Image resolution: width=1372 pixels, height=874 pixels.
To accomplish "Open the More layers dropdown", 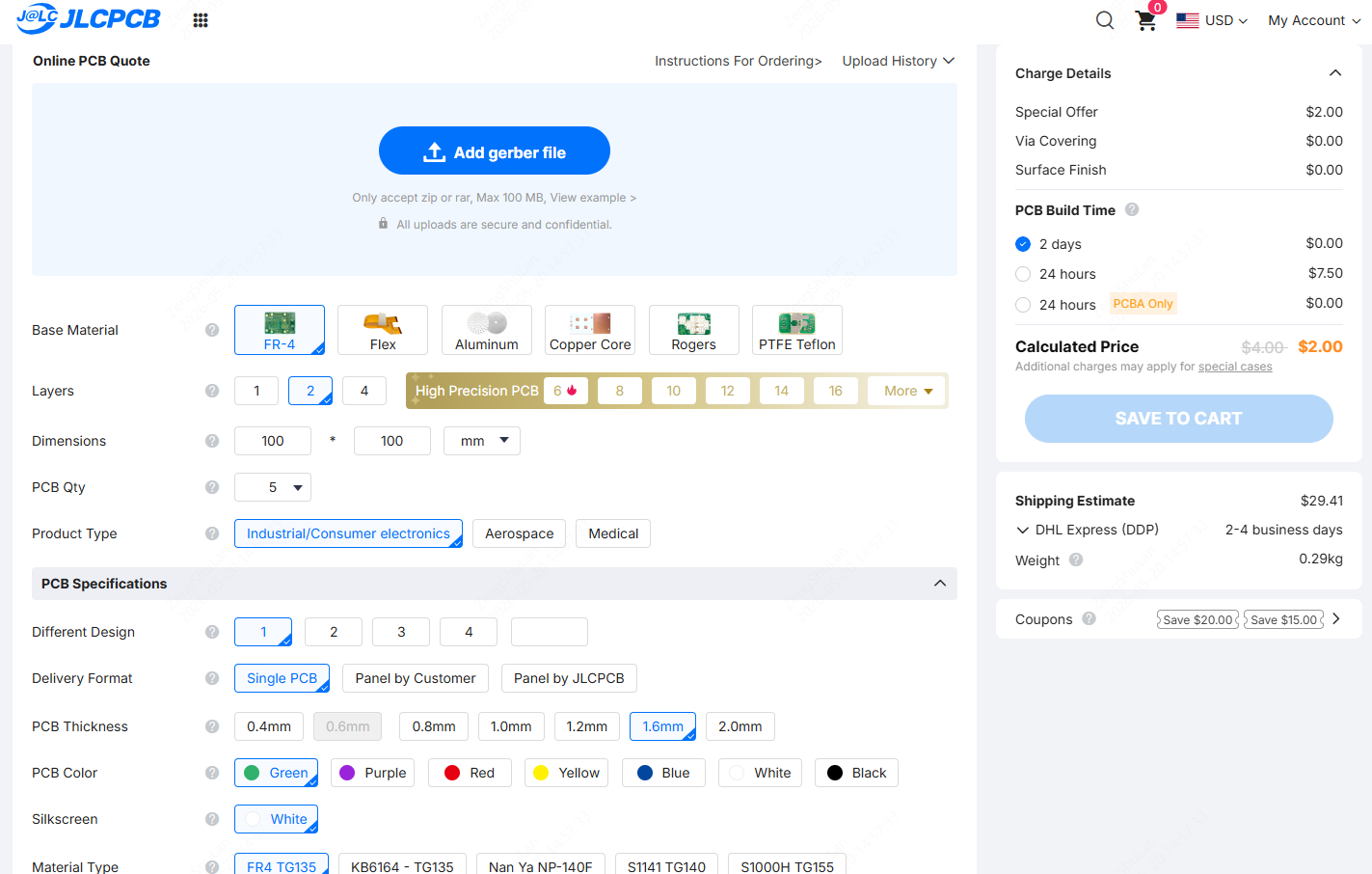I will (x=908, y=391).
